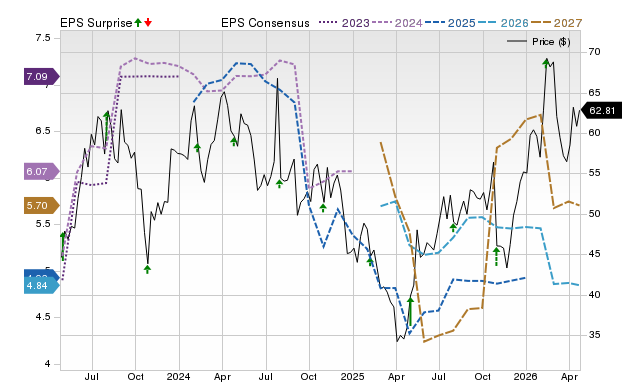This screenshot has width=640, height=382.
Task: Click the green surprise arrow just after July 2024
Action: pyautogui.click(x=279, y=184)
